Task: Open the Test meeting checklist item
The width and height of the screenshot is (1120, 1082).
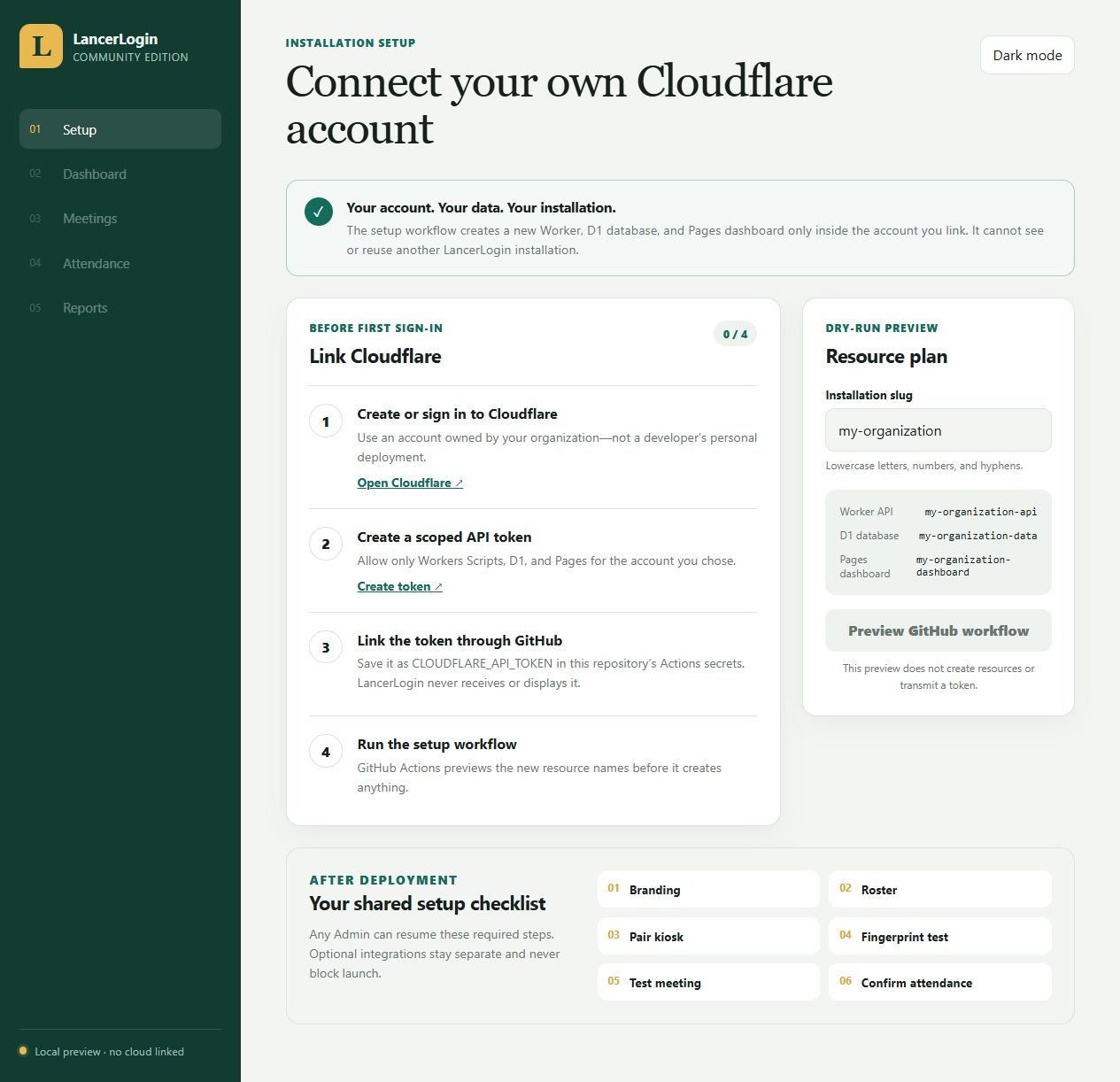Action: [x=708, y=982]
